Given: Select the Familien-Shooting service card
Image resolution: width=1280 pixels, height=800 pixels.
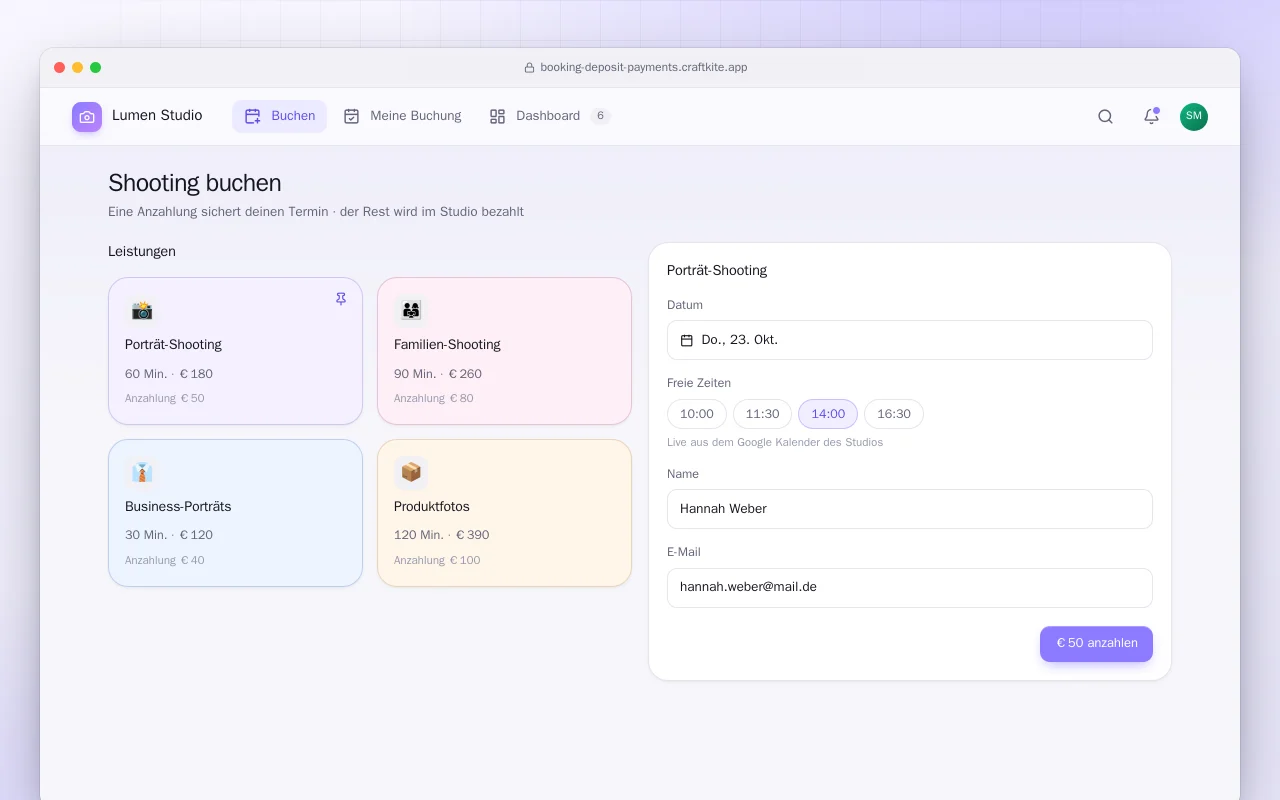Looking at the screenshot, I should click(x=504, y=351).
